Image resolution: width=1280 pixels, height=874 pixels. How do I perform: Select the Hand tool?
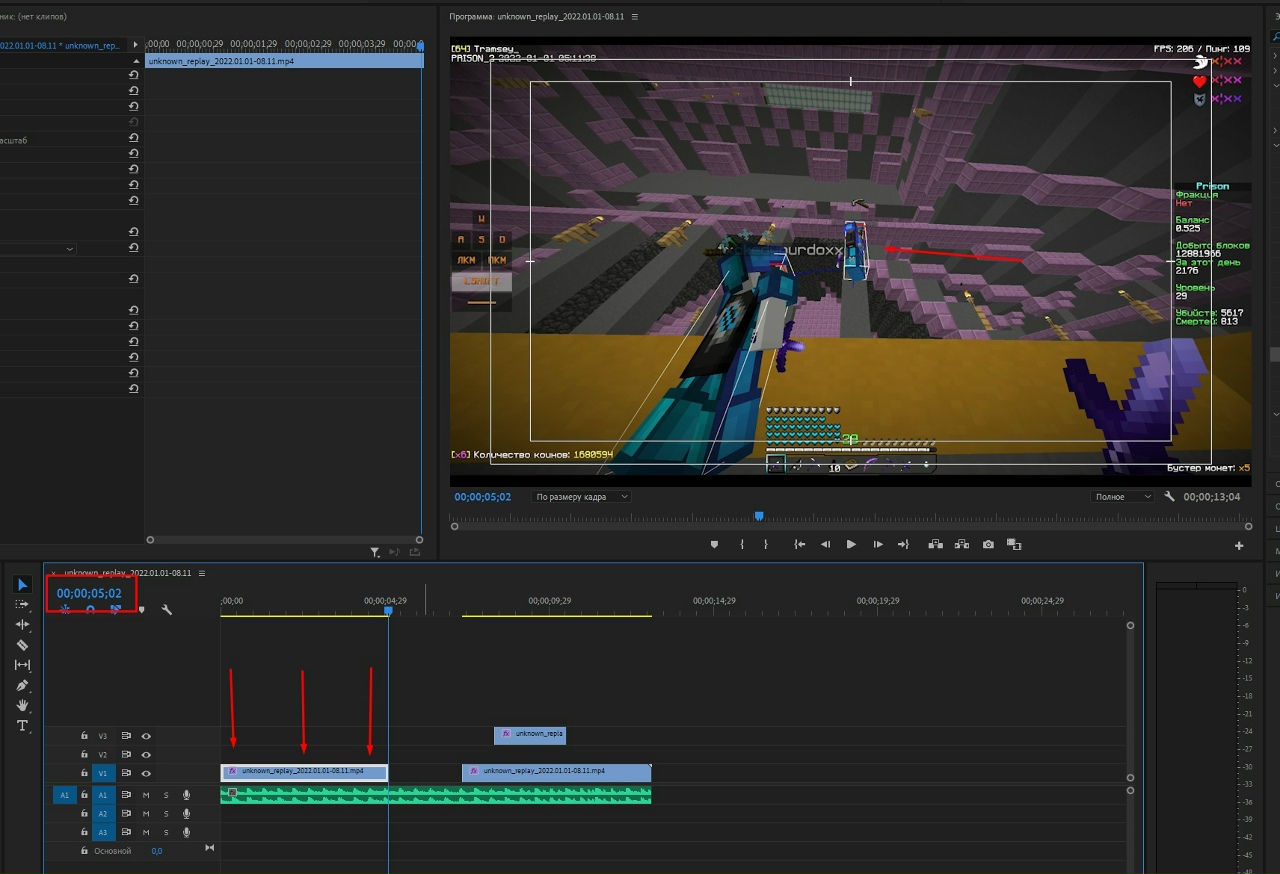(23, 706)
